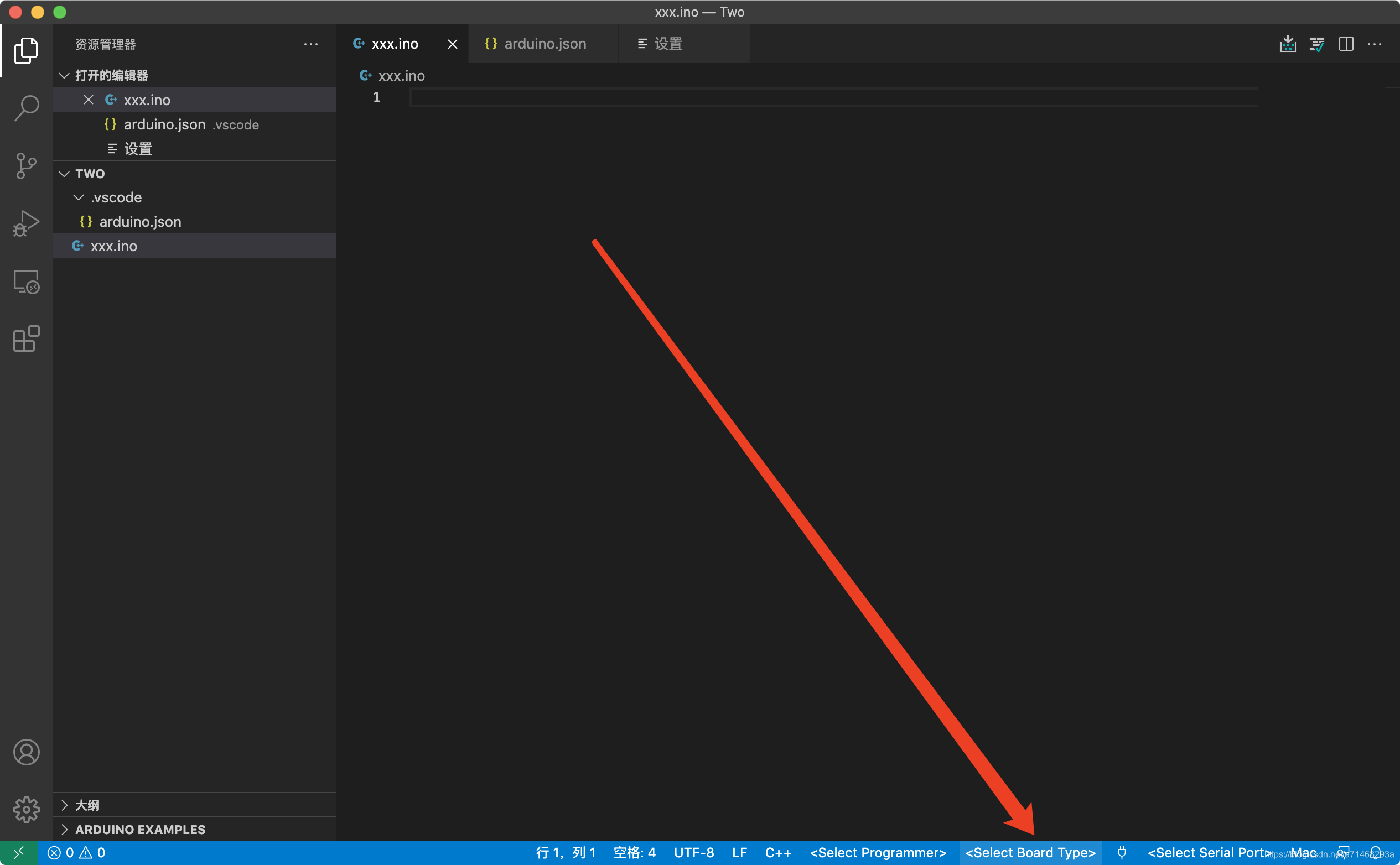Open the Source Control view

point(27,166)
